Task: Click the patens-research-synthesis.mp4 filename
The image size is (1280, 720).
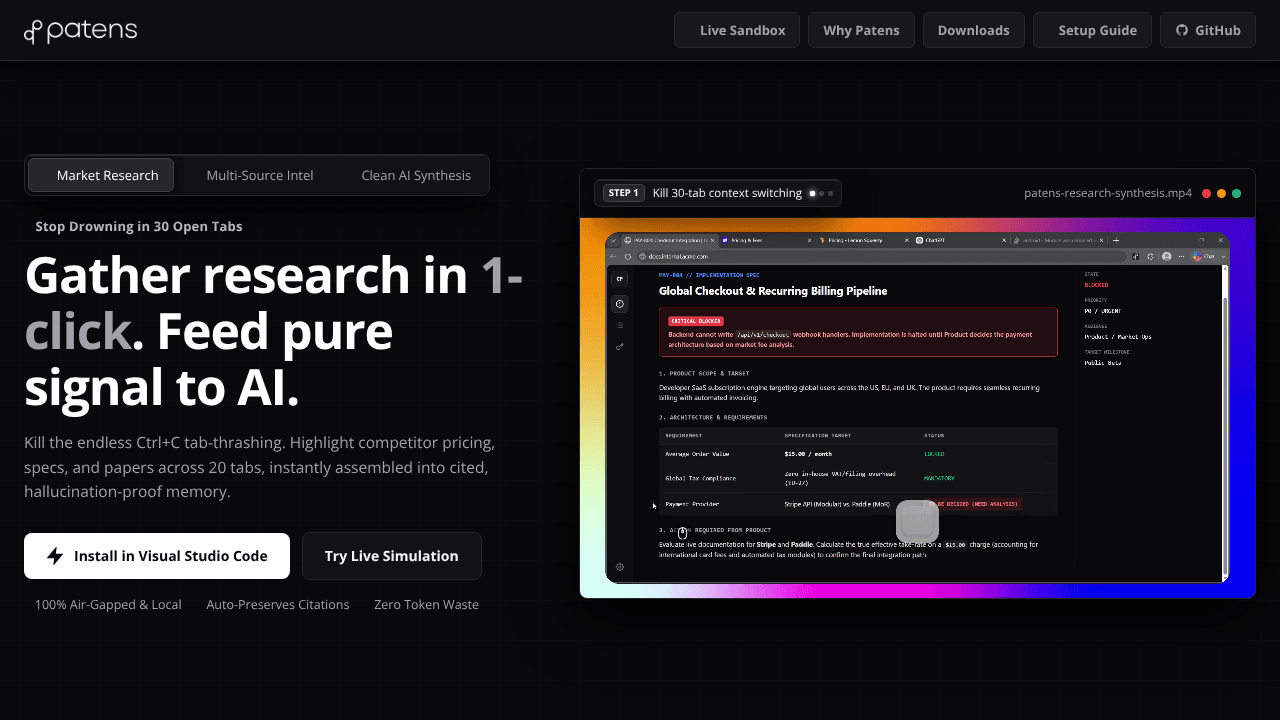Action: (1108, 193)
